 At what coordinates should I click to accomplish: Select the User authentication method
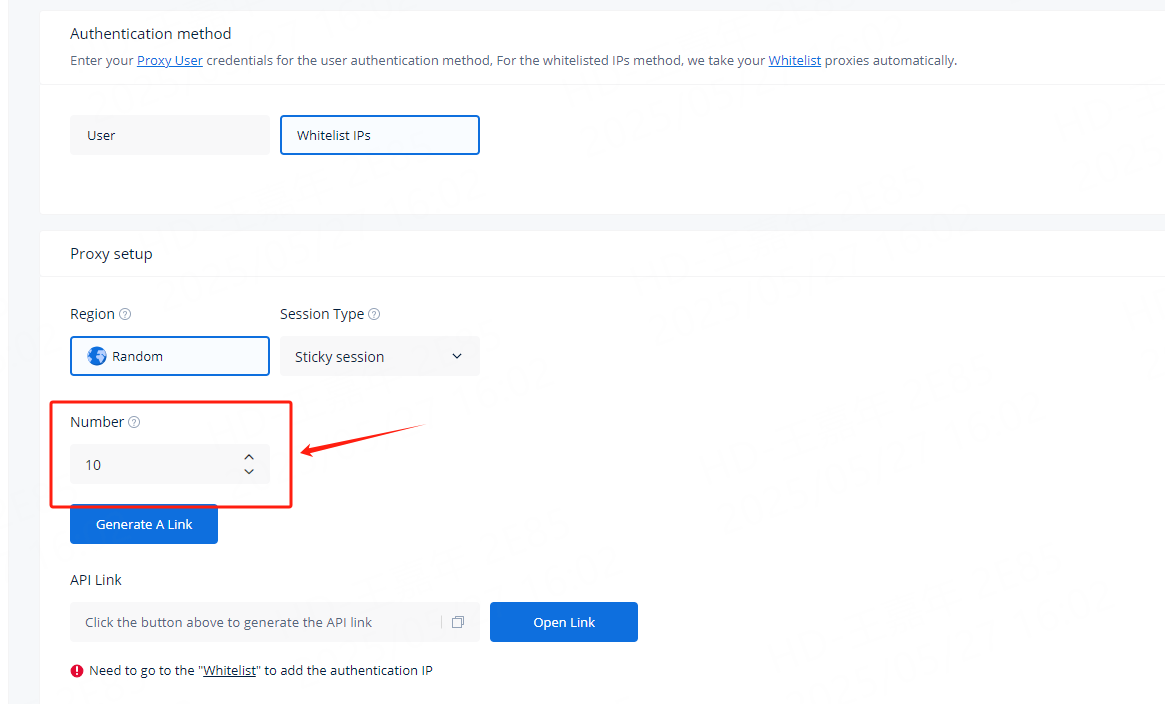tap(169, 135)
